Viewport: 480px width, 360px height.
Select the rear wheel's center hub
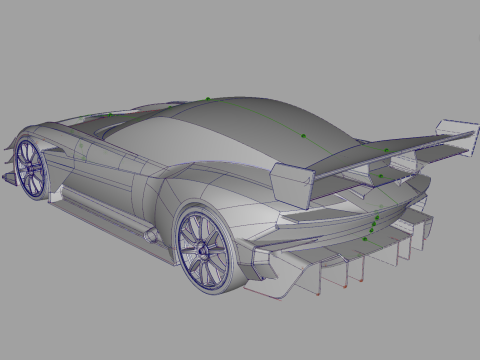coord(202,250)
